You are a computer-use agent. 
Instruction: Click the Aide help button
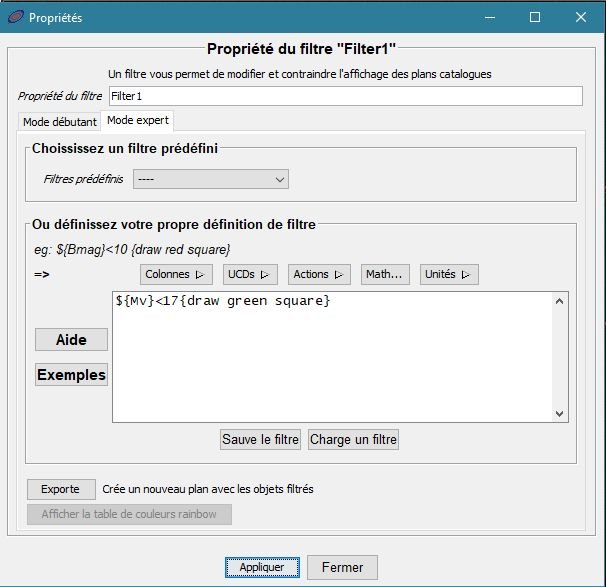[x=71, y=340]
